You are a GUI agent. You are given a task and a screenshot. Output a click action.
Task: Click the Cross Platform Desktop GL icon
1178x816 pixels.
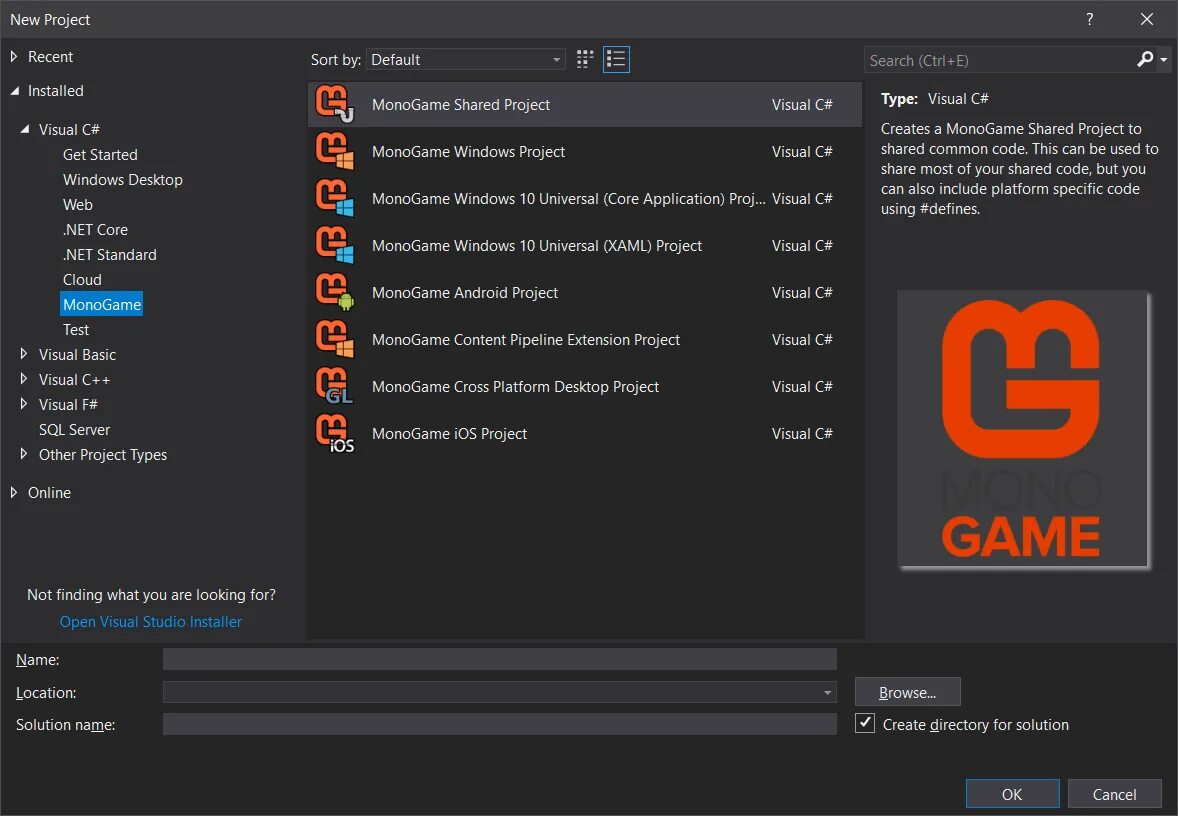(x=334, y=386)
